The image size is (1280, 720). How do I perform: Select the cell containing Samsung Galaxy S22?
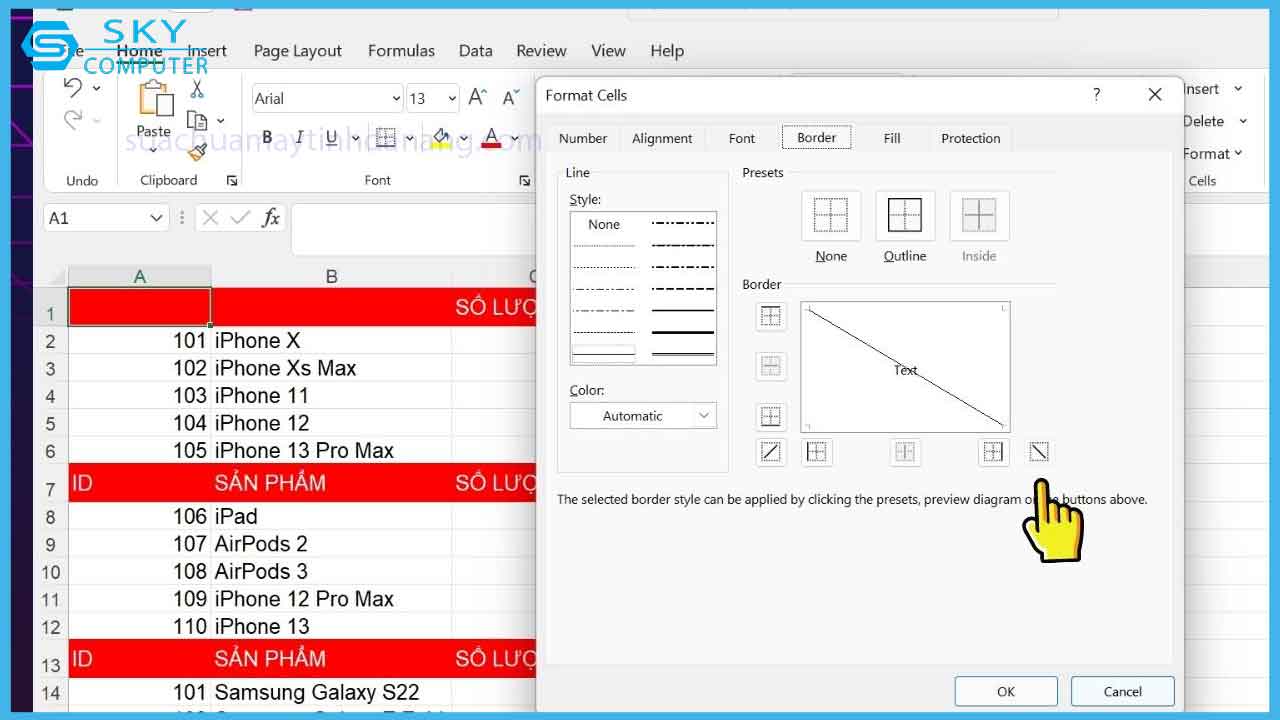coord(331,692)
